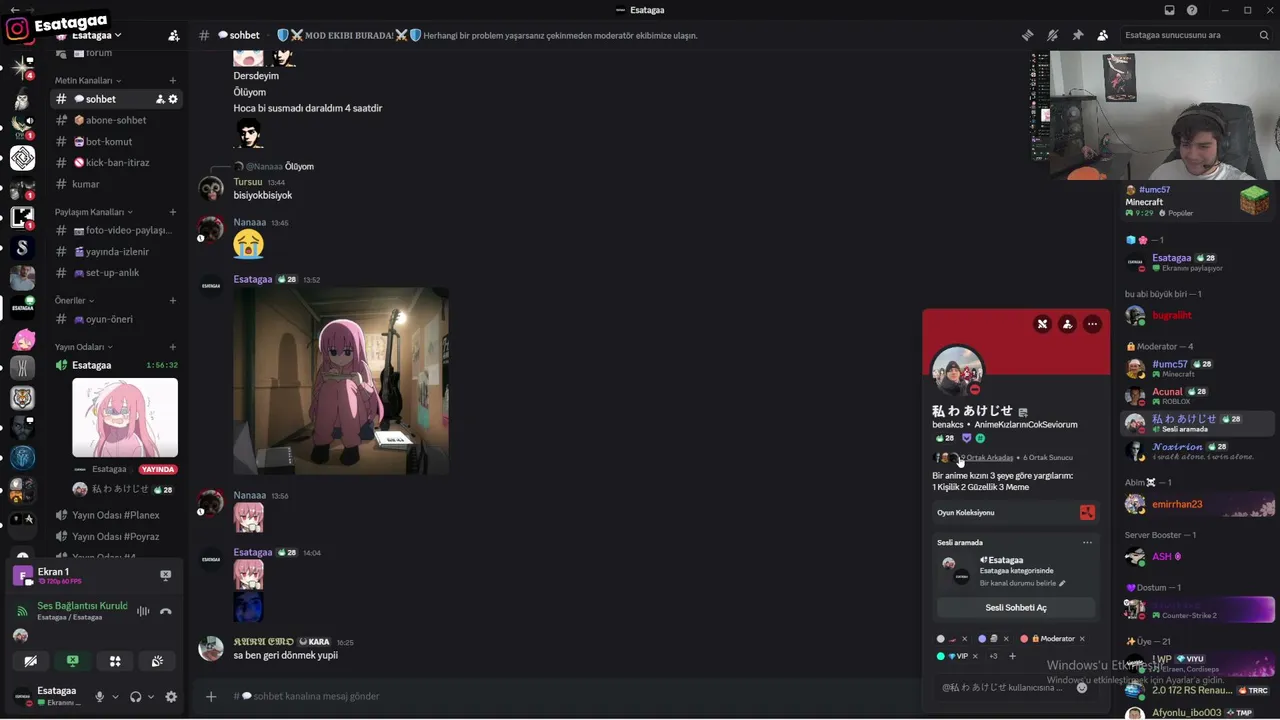Viewport: 1280px width, 720px height.
Task: Open the emoji picker in profile message field
Action: coord(1082,687)
